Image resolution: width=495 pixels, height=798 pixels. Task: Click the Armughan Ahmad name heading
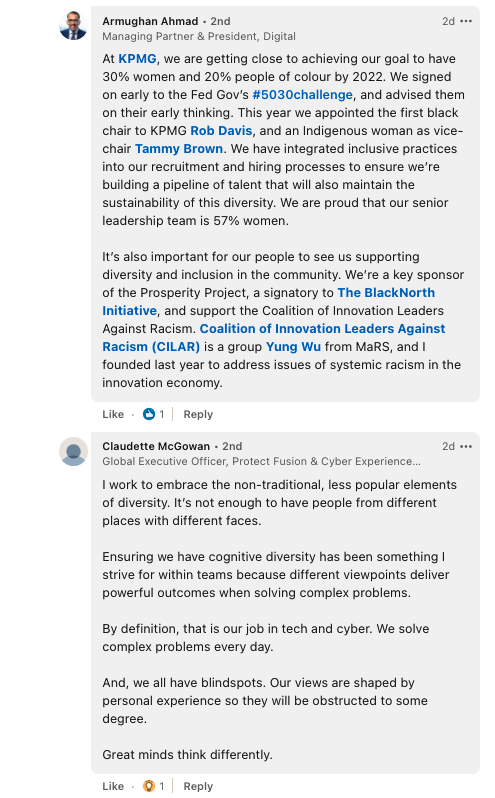pos(150,21)
